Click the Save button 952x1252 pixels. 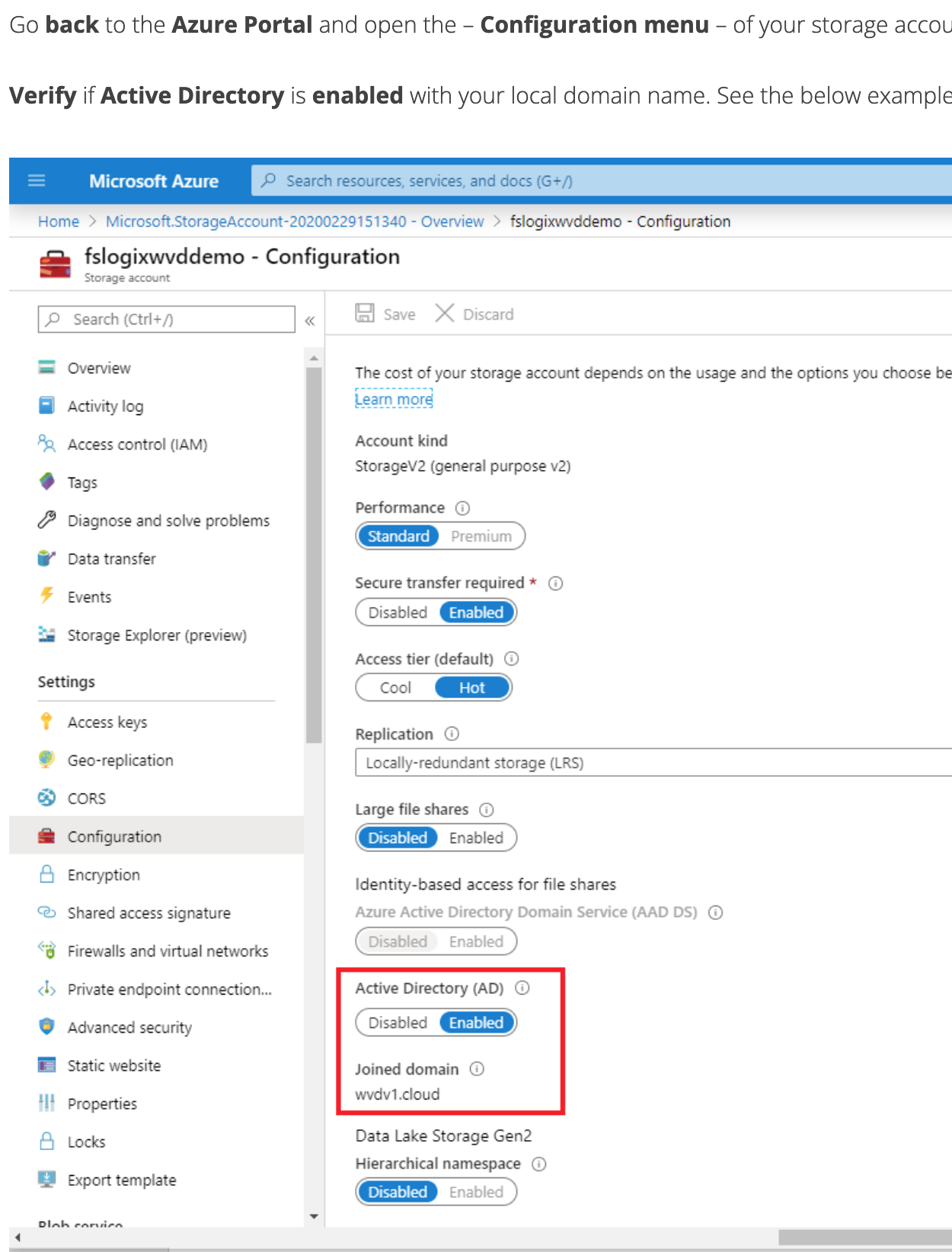click(x=385, y=314)
